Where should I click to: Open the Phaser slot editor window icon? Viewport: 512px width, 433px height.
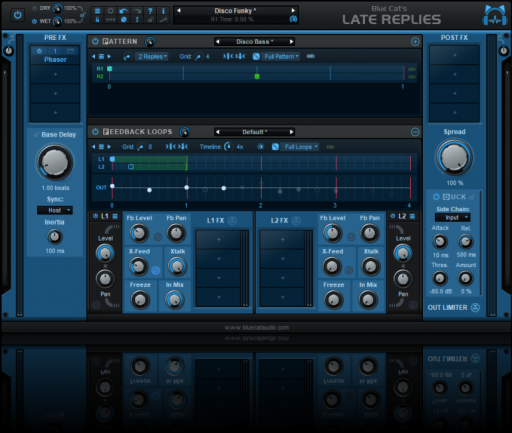[x=70, y=51]
